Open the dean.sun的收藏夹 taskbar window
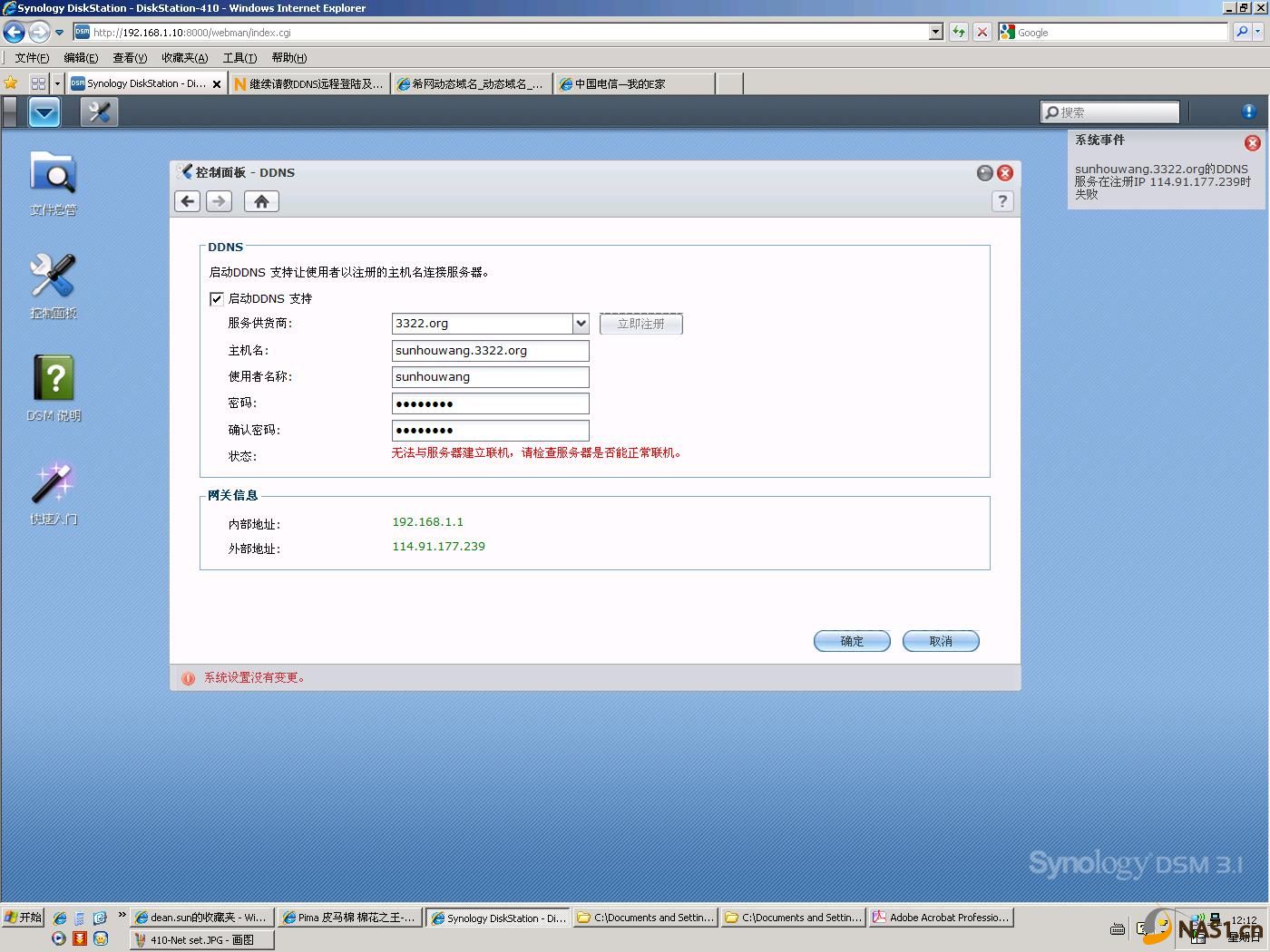Screen dimensions: 1270x952 coord(201,918)
